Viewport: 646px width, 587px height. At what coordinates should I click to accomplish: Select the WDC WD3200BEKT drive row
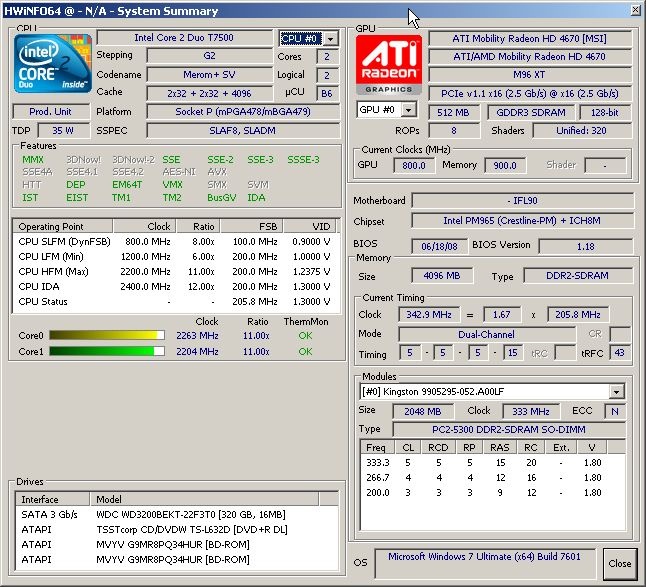[176, 515]
